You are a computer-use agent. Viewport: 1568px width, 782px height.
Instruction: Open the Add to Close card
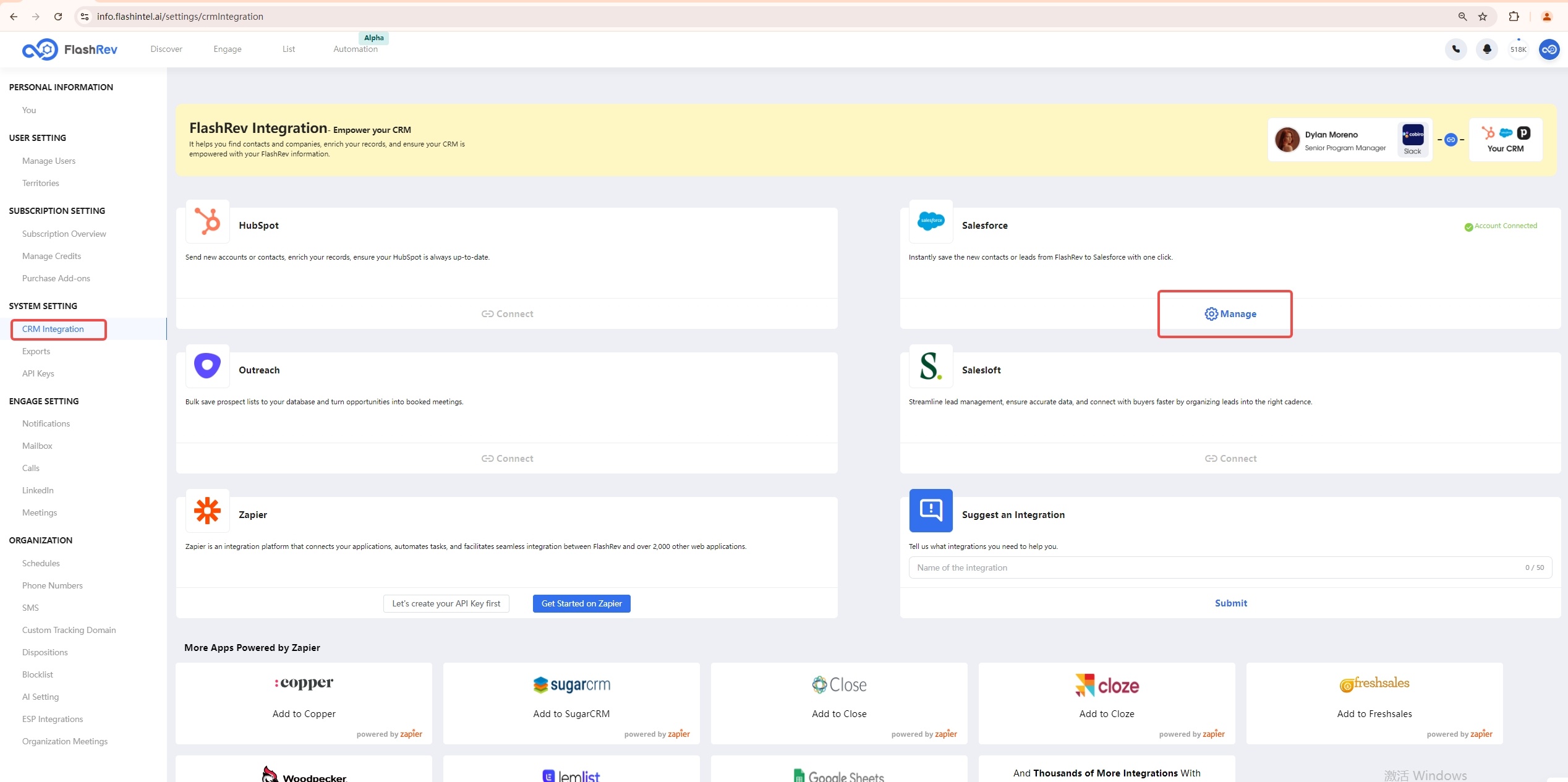(x=840, y=703)
